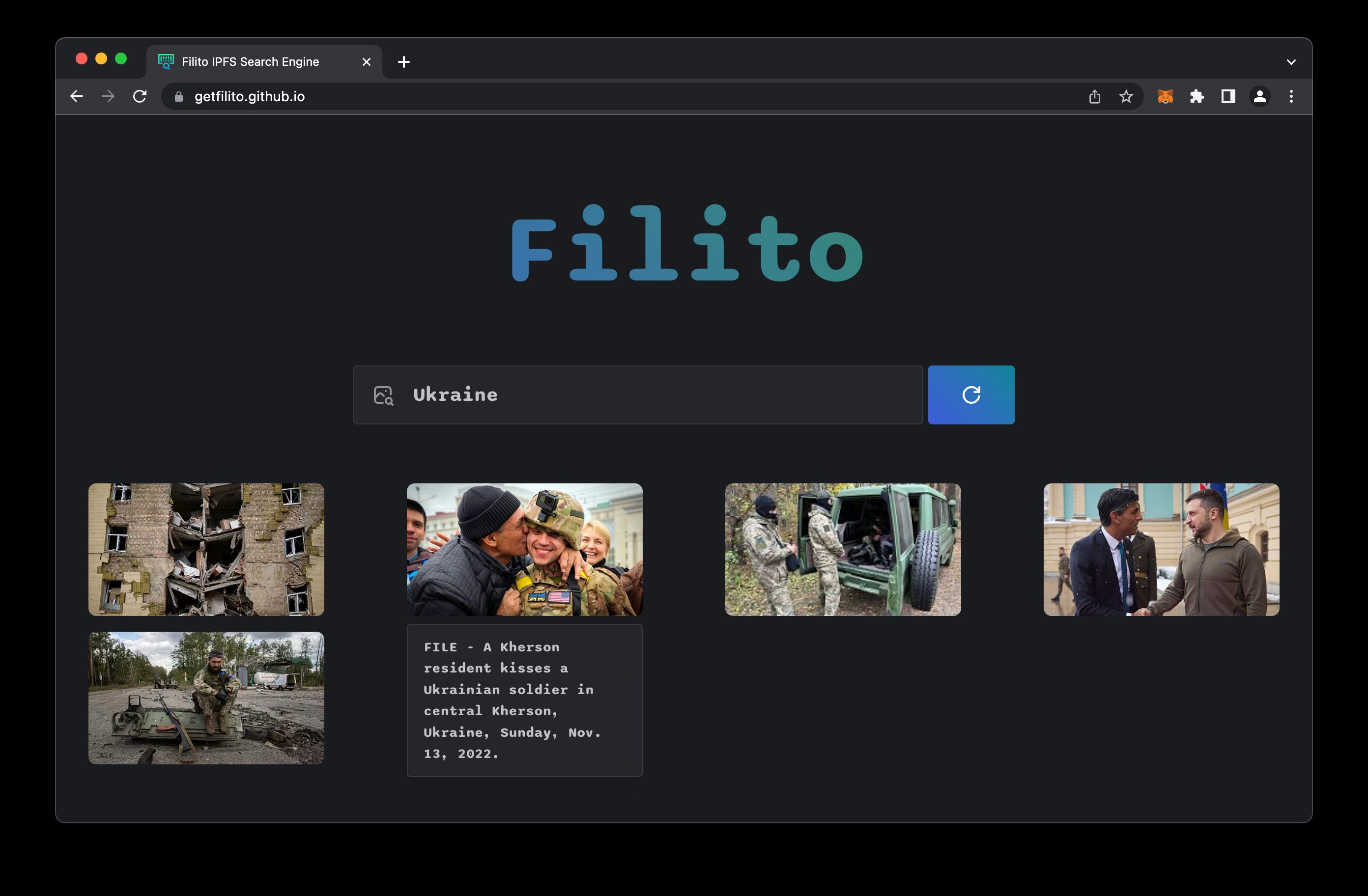Open the soldier being kissed thumbnail
Screen dimensions: 1368x896
pos(525,550)
